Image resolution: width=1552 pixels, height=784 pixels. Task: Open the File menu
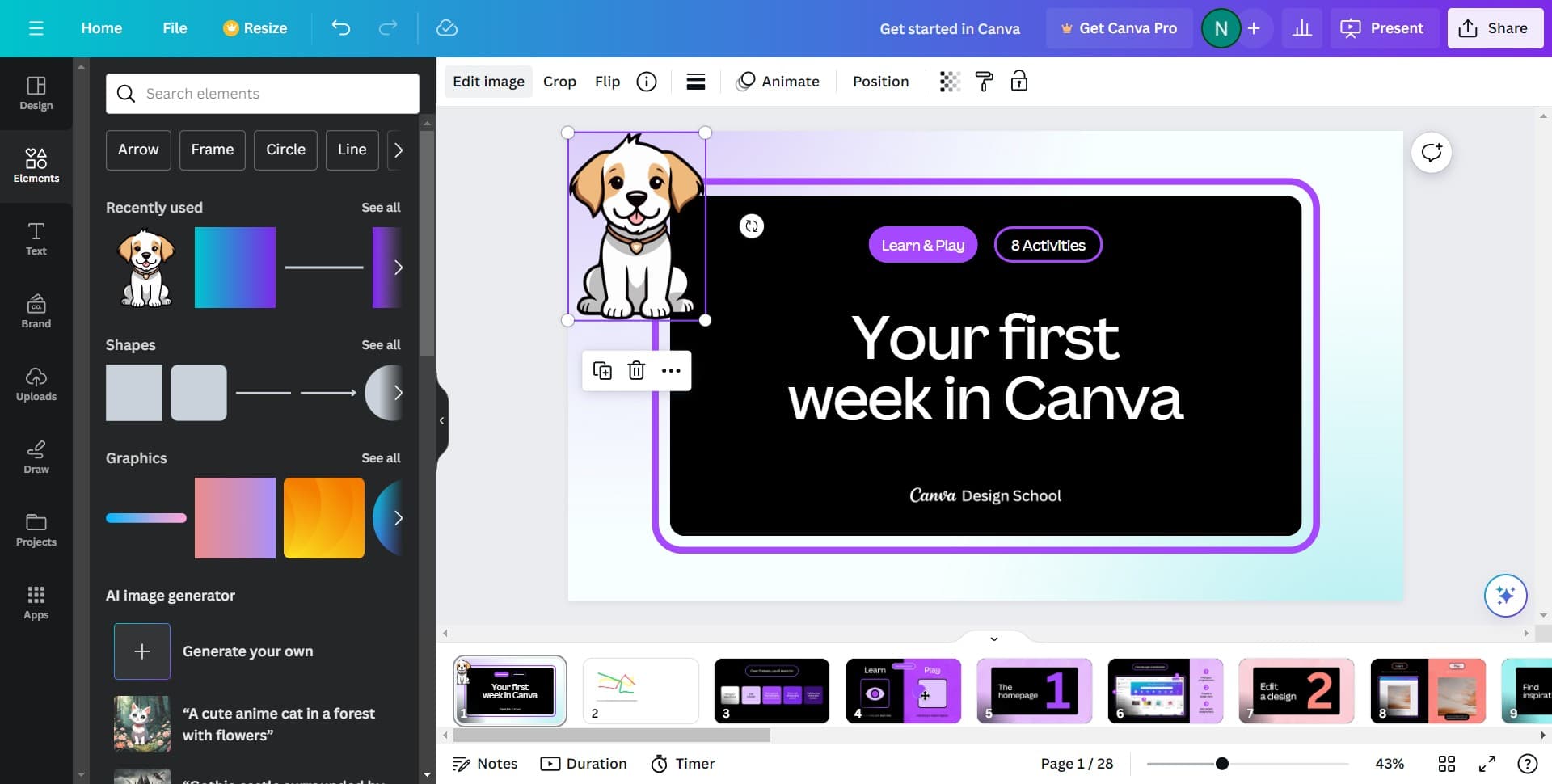tap(175, 28)
